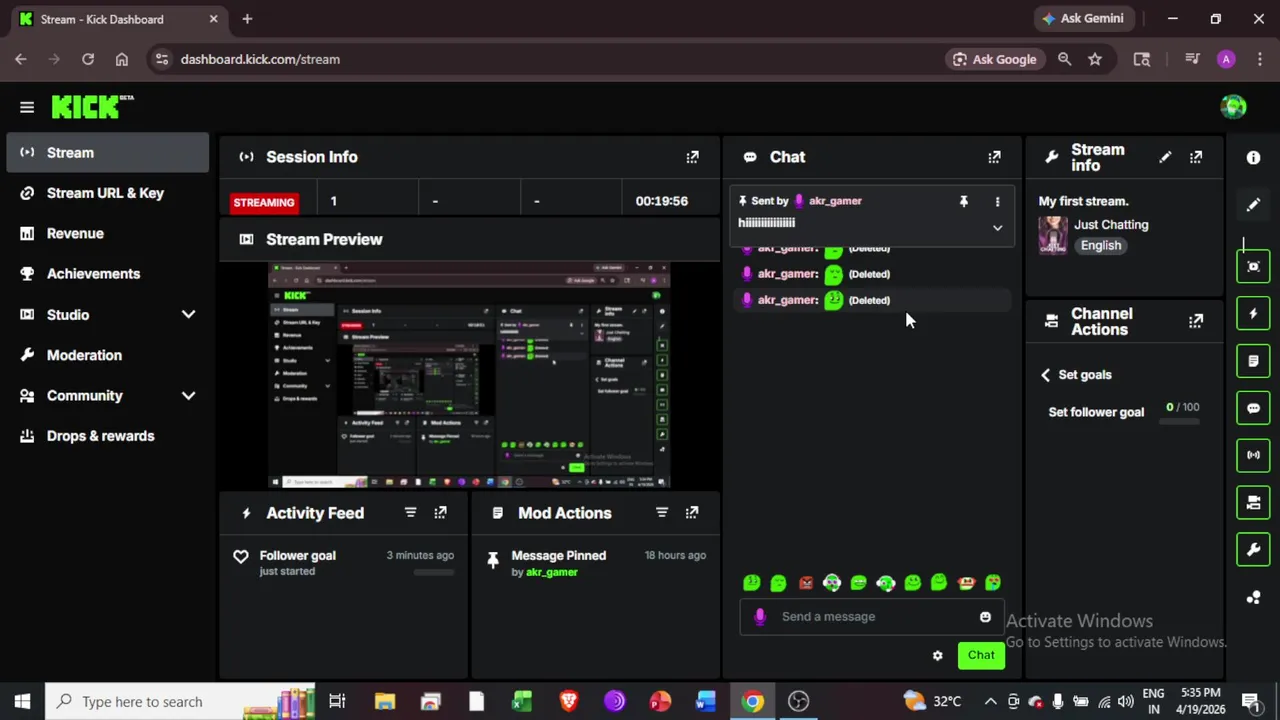This screenshot has height=720, width=1280.
Task: Open Moderation page
Action: 108,355
